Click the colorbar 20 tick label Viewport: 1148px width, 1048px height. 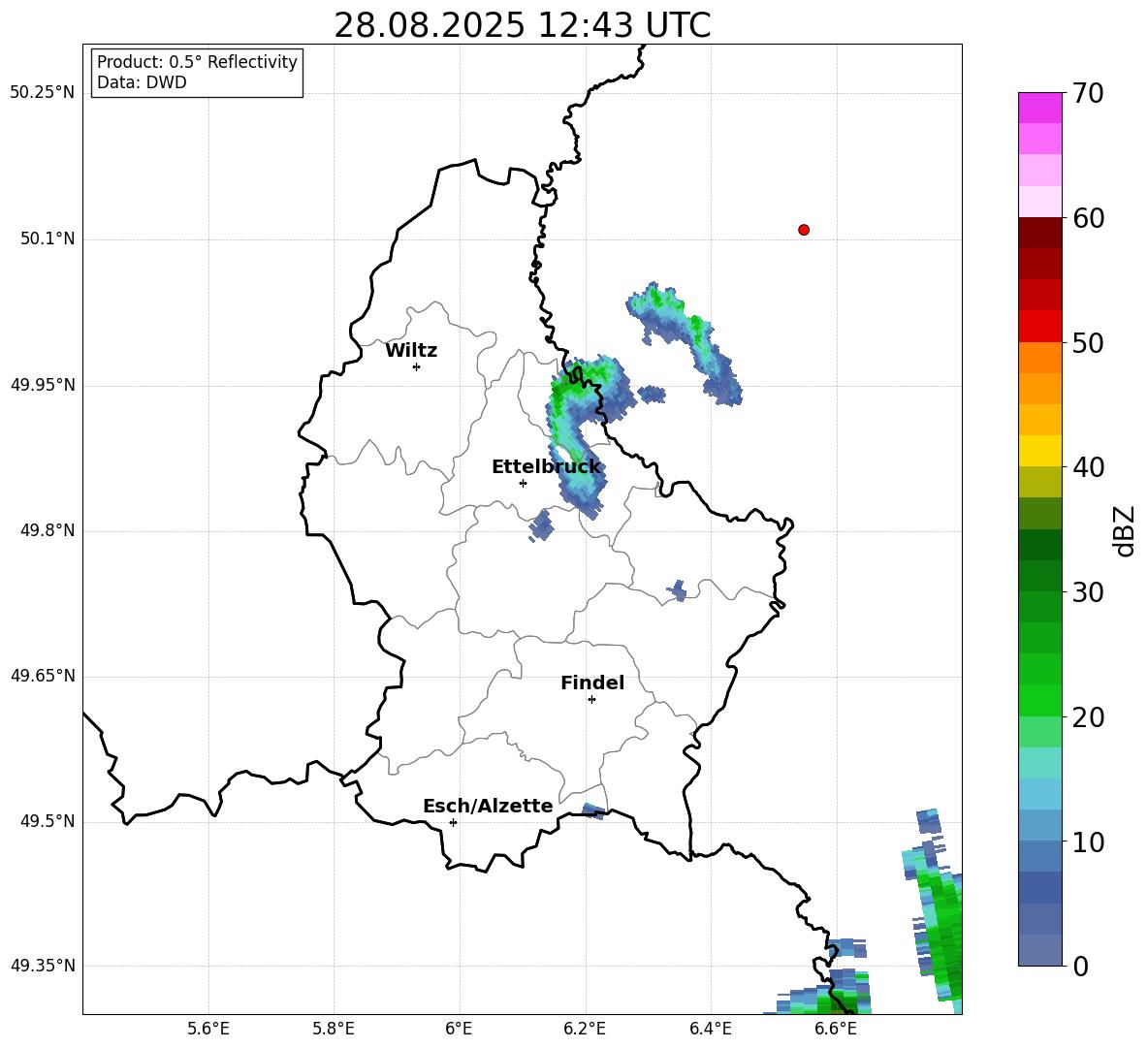(x=1088, y=717)
